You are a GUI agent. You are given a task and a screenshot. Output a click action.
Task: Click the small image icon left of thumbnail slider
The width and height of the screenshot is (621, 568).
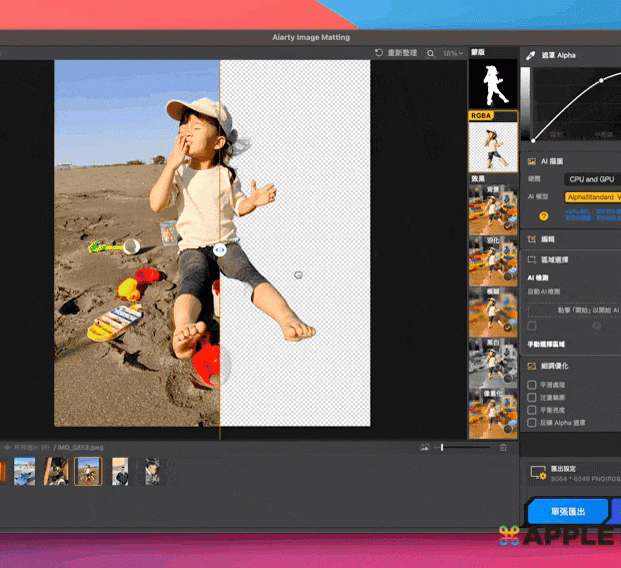pos(425,447)
